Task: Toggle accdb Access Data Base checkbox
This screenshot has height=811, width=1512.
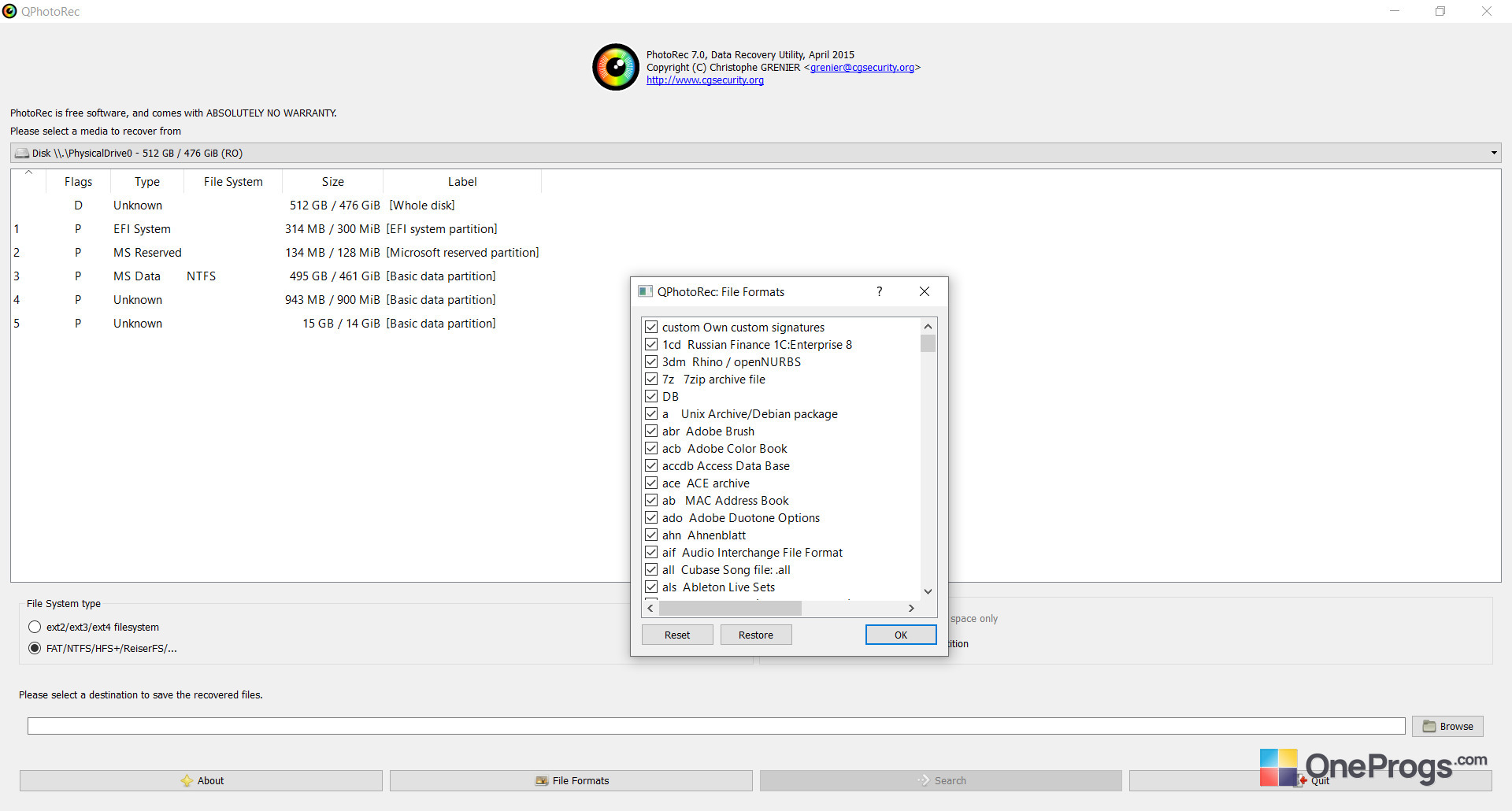Action: 651,465
